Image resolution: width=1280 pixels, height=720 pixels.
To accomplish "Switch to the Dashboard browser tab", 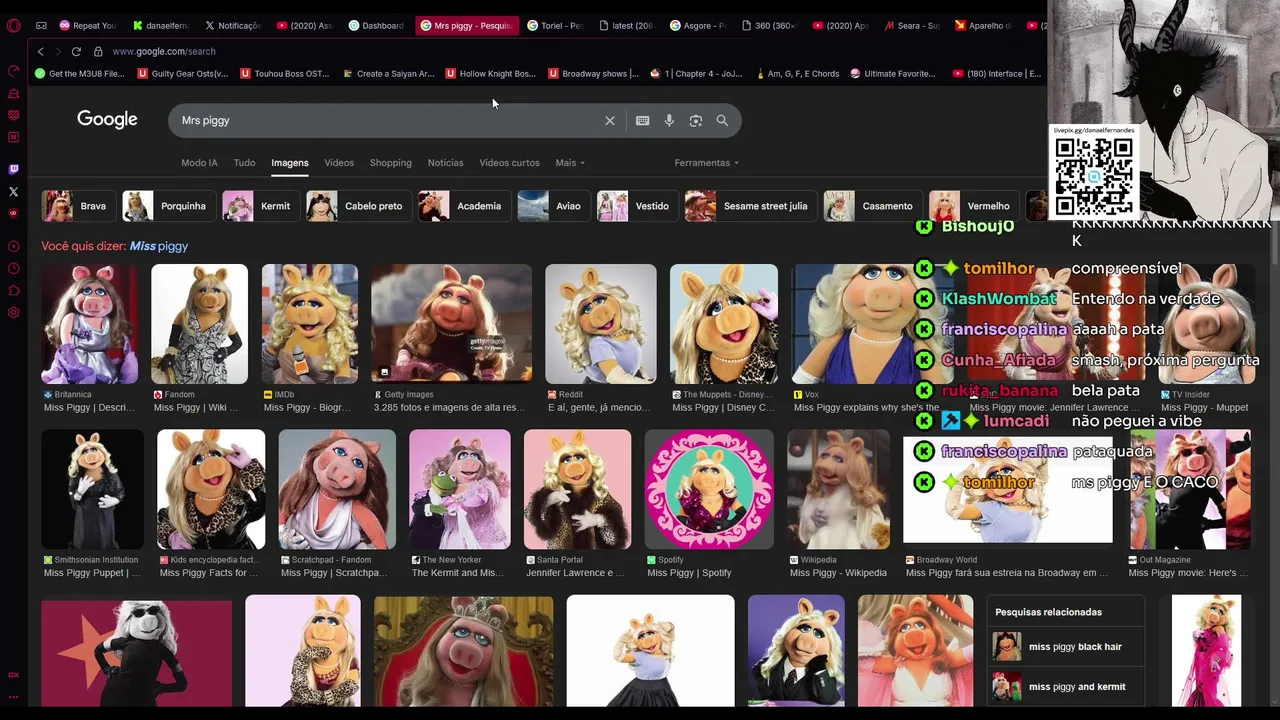I will 376,26.
